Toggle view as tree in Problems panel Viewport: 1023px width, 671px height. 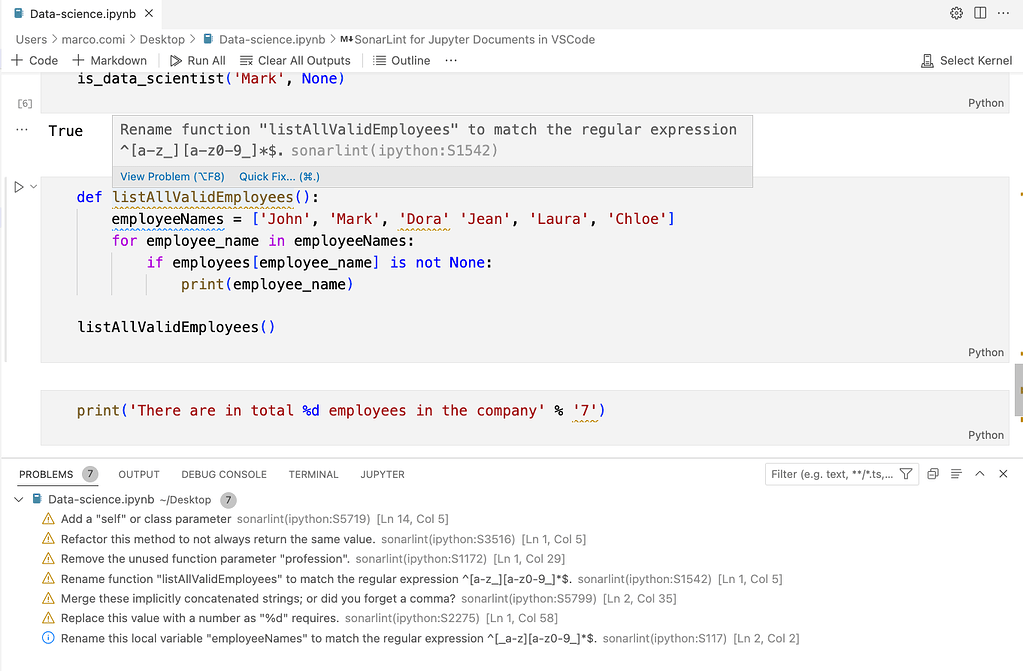pyautogui.click(x=956, y=474)
